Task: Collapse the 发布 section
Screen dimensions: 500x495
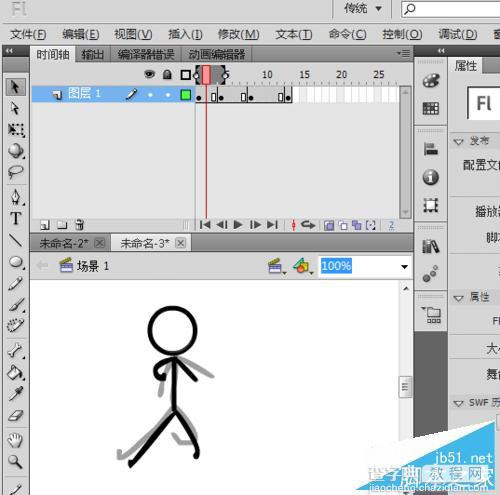Action: (x=458, y=142)
